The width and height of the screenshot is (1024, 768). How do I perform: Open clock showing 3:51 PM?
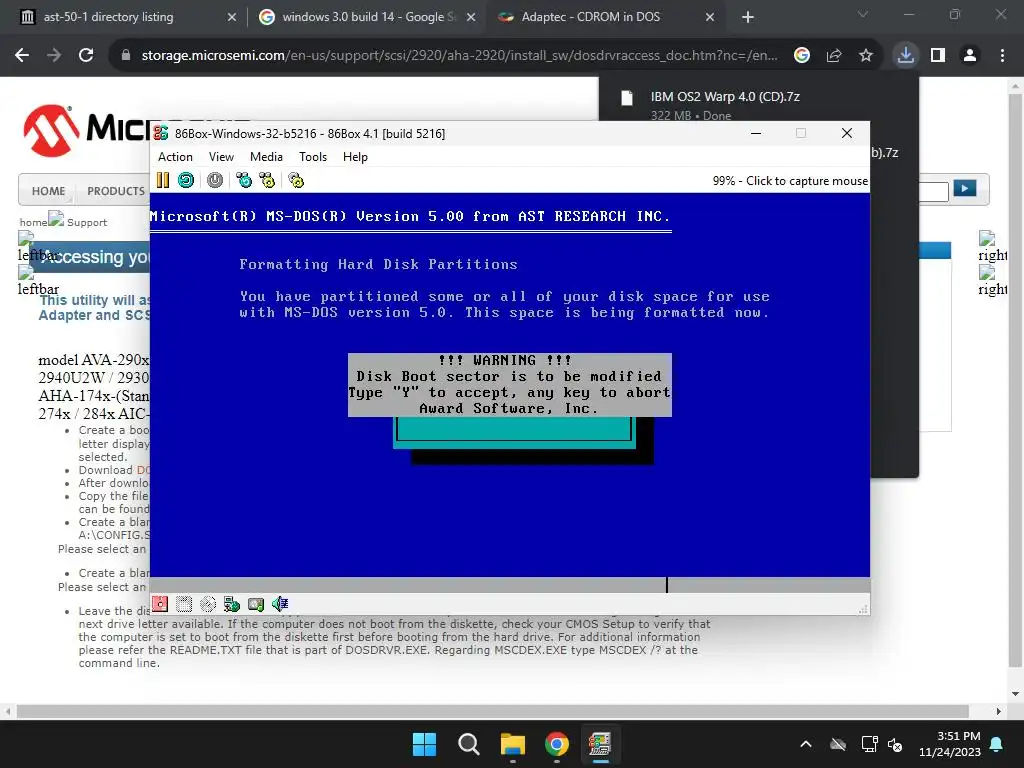tap(950, 744)
